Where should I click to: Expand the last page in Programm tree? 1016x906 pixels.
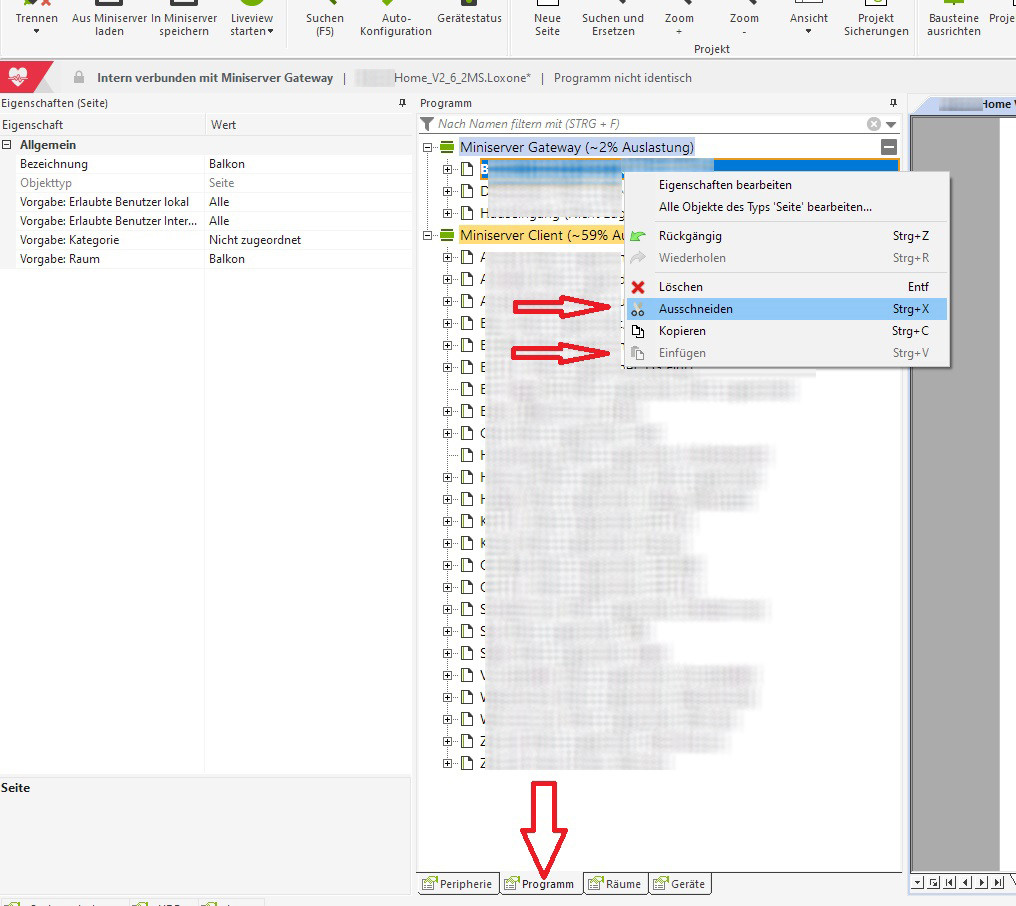point(447,763)
